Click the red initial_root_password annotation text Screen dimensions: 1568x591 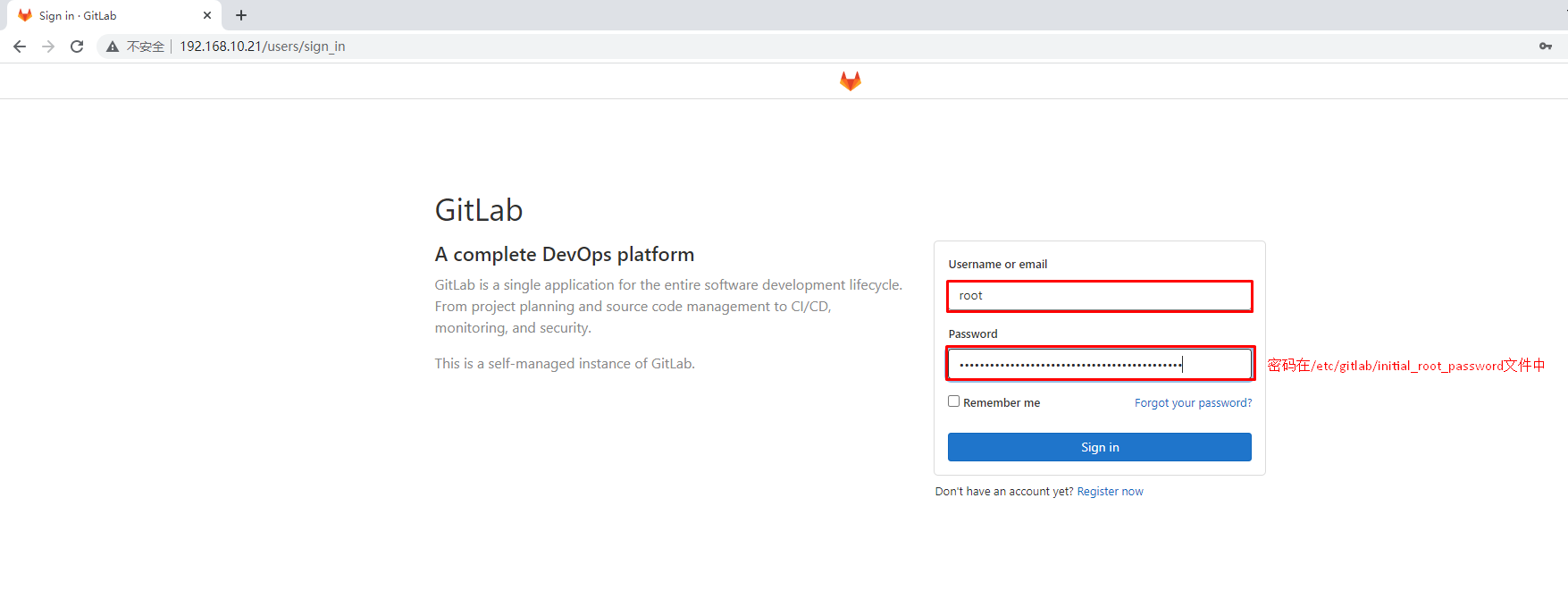(1405, 366)
